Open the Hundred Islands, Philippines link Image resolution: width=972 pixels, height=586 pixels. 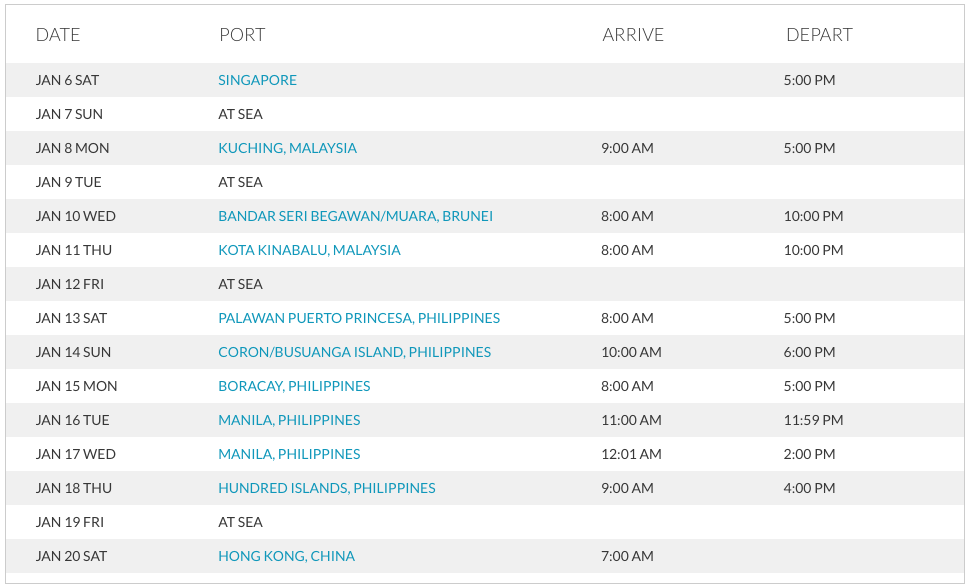click(x=327, y=488)
